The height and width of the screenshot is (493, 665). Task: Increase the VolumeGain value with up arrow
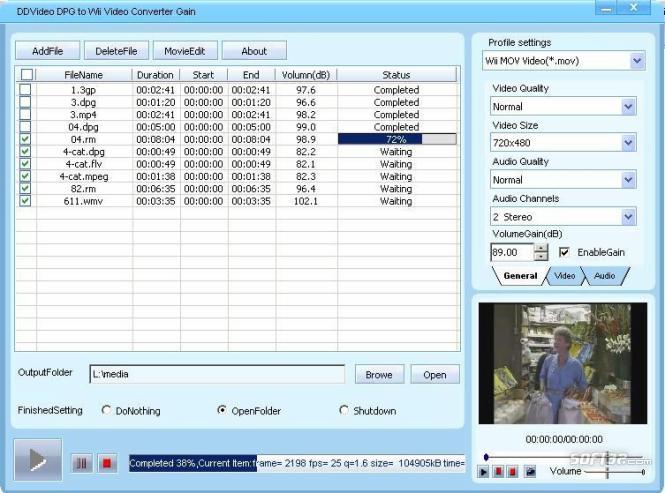coord(541,248)
